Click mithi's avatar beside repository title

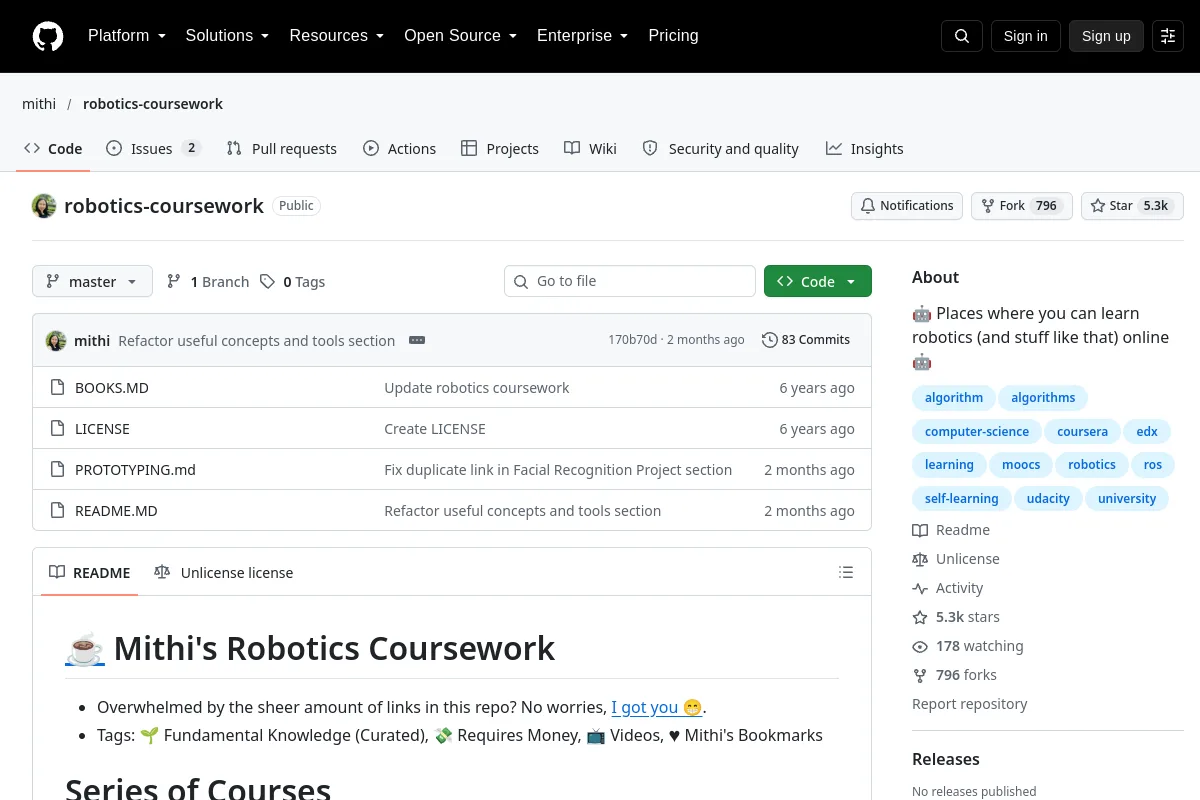click(44, 206)
